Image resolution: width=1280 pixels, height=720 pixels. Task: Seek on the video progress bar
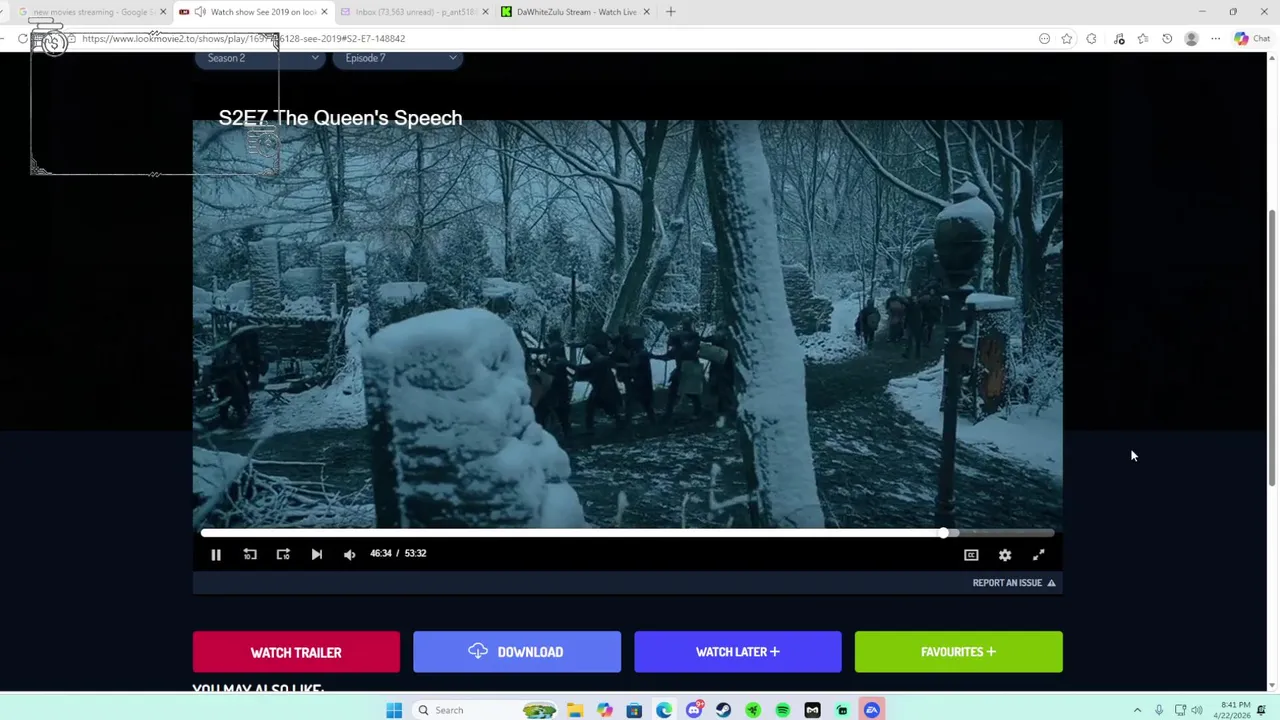[x=627, y=533]
